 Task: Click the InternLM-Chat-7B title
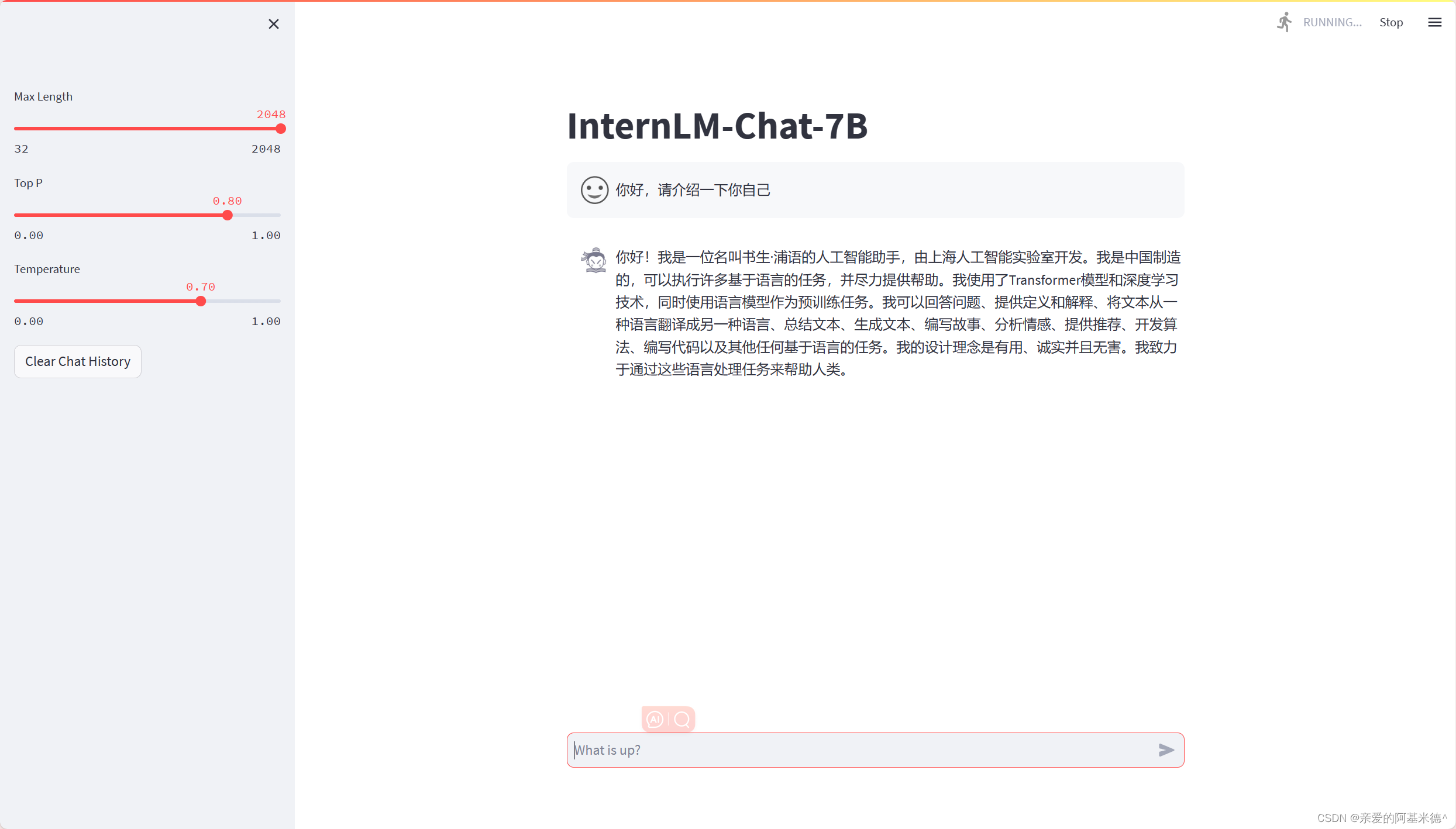coord(717,126)
